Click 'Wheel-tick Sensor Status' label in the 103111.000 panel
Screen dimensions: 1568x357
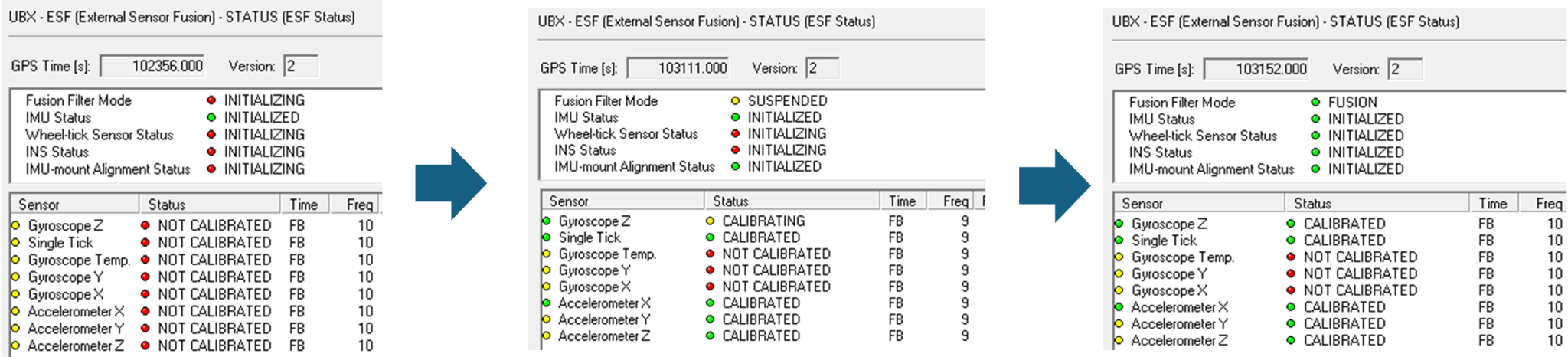tap(626, 133)
